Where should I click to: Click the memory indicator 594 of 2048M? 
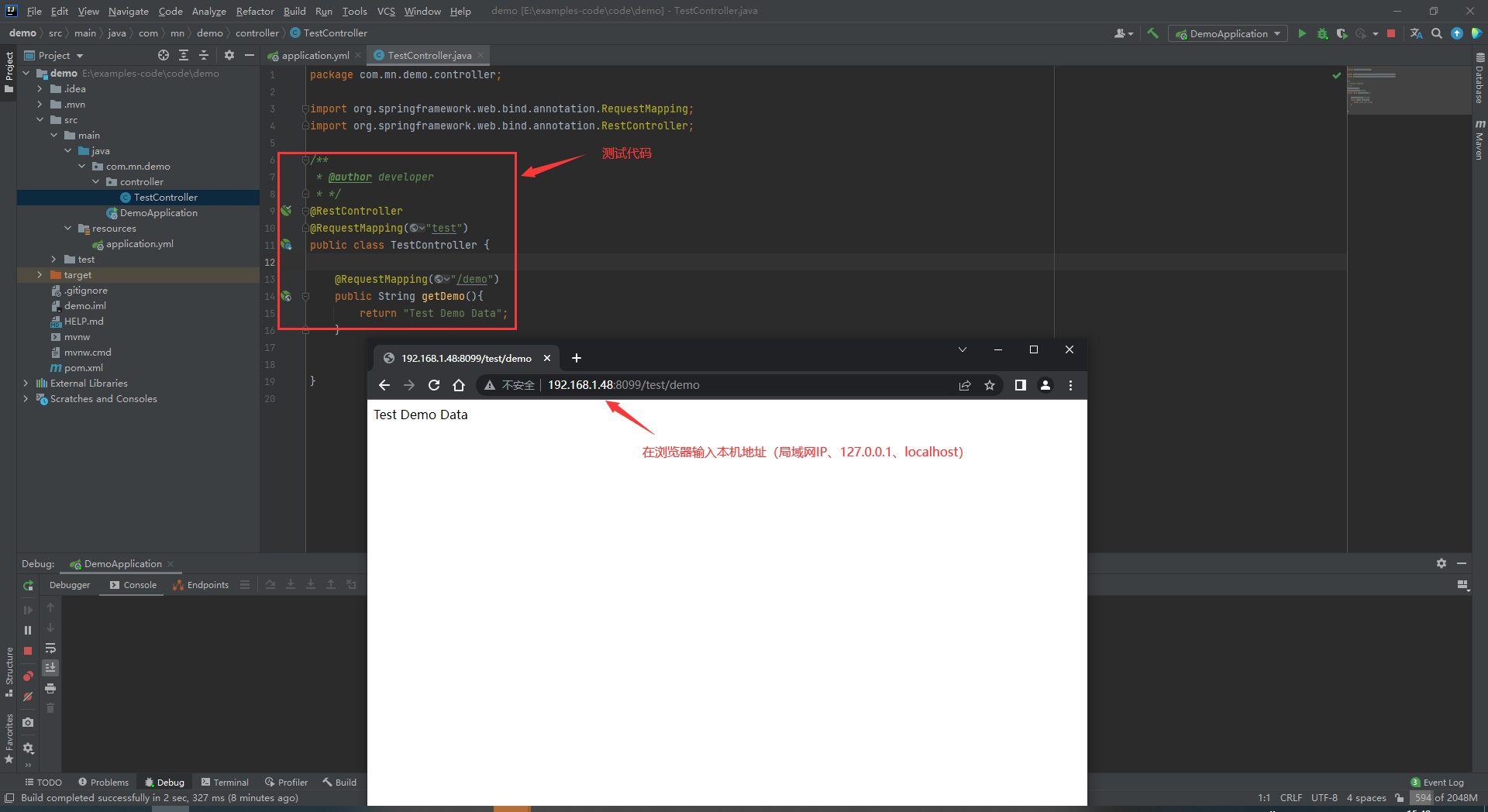[1446, 798]
